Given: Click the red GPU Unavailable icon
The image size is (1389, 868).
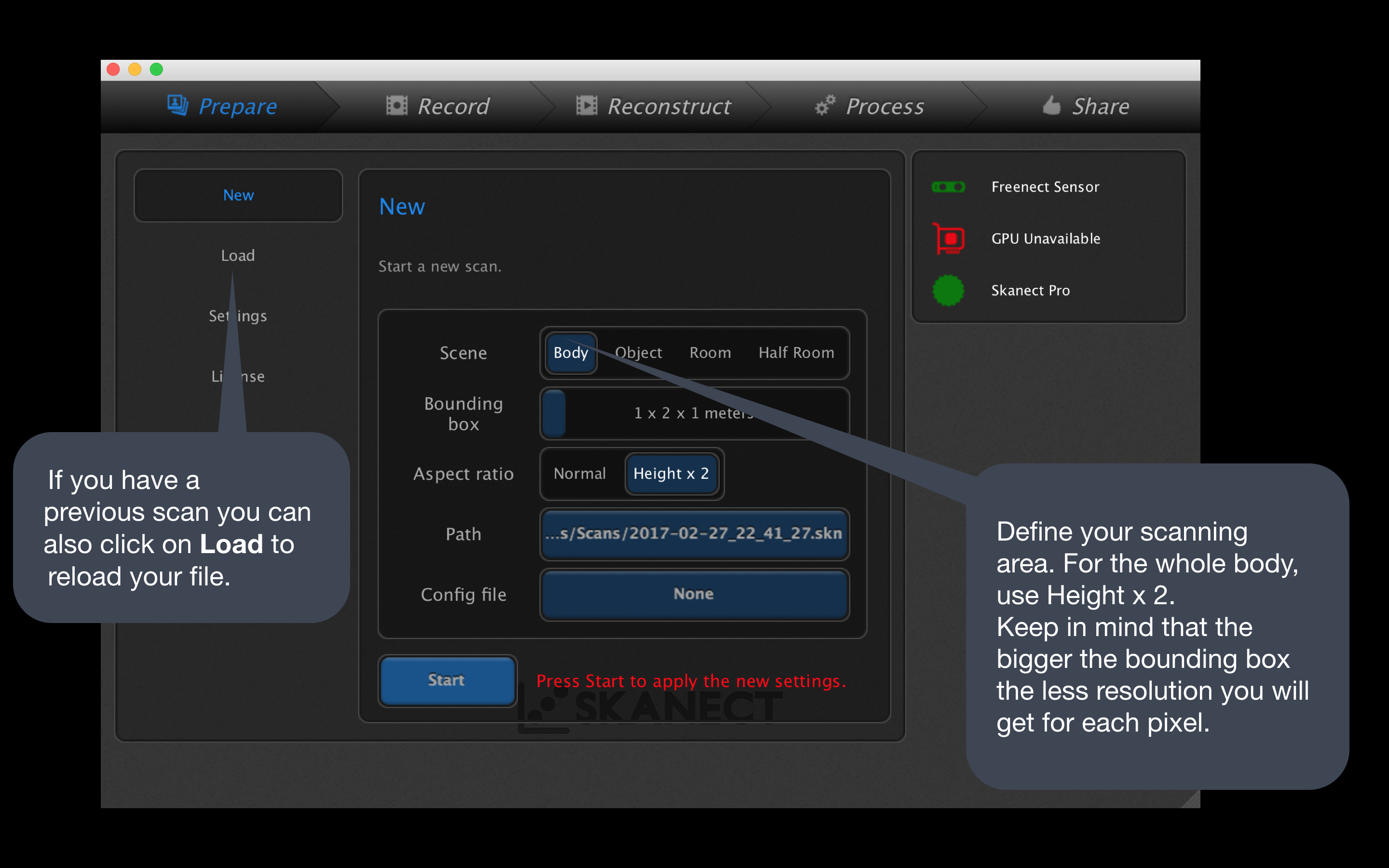Looking at the screenshot, I should 948,239.
